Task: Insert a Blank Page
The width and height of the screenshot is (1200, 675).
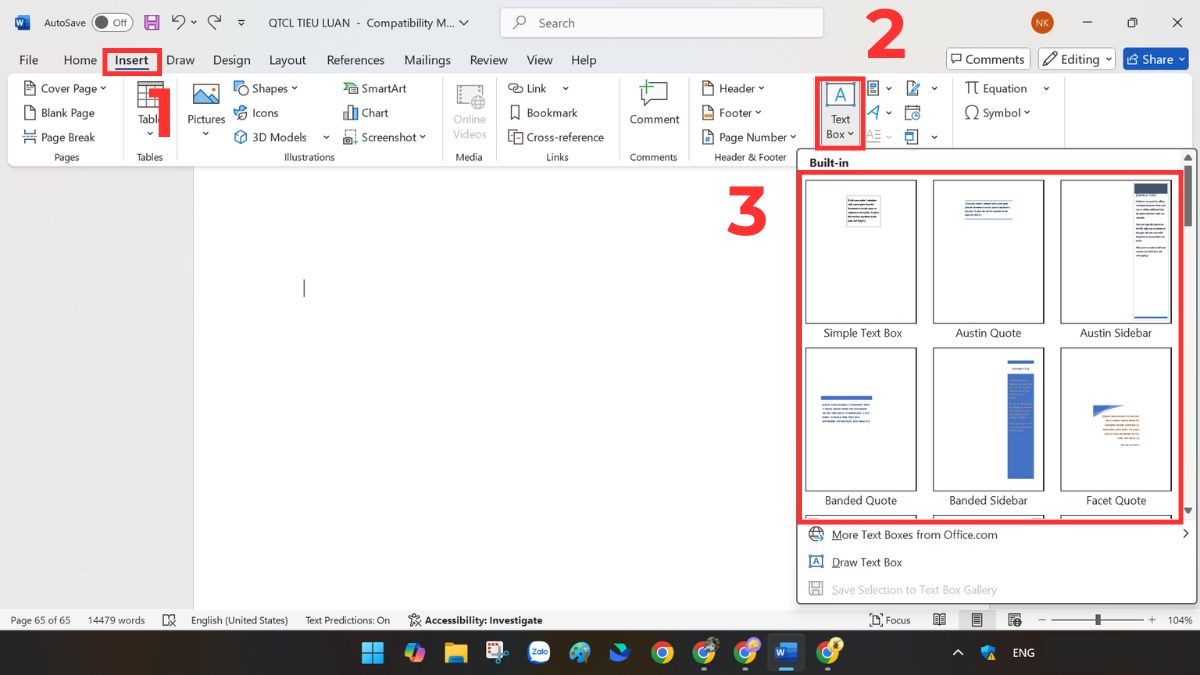Action: (58, 113)
